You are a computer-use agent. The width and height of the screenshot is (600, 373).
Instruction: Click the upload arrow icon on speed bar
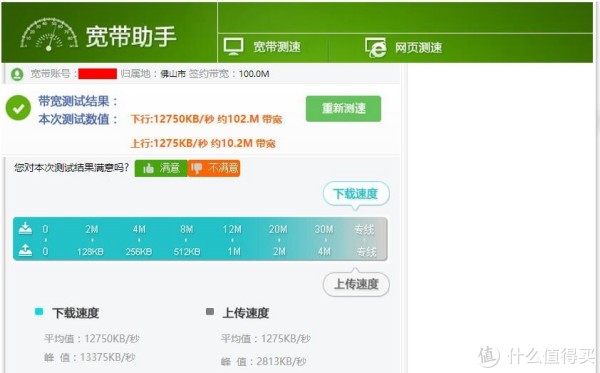(x=26, y=250)
